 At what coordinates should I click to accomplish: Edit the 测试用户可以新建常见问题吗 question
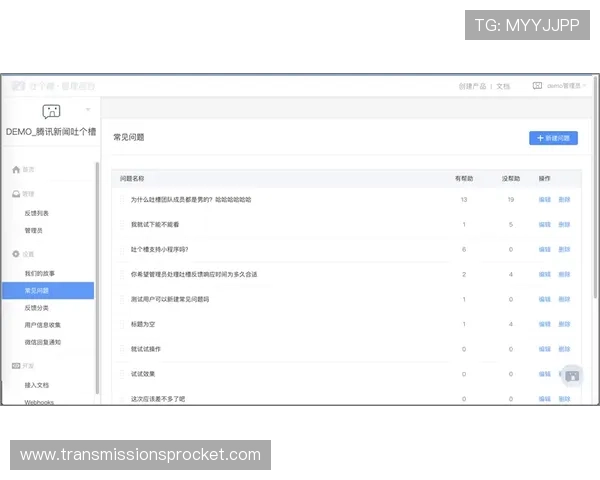click(x=545, y=299)
